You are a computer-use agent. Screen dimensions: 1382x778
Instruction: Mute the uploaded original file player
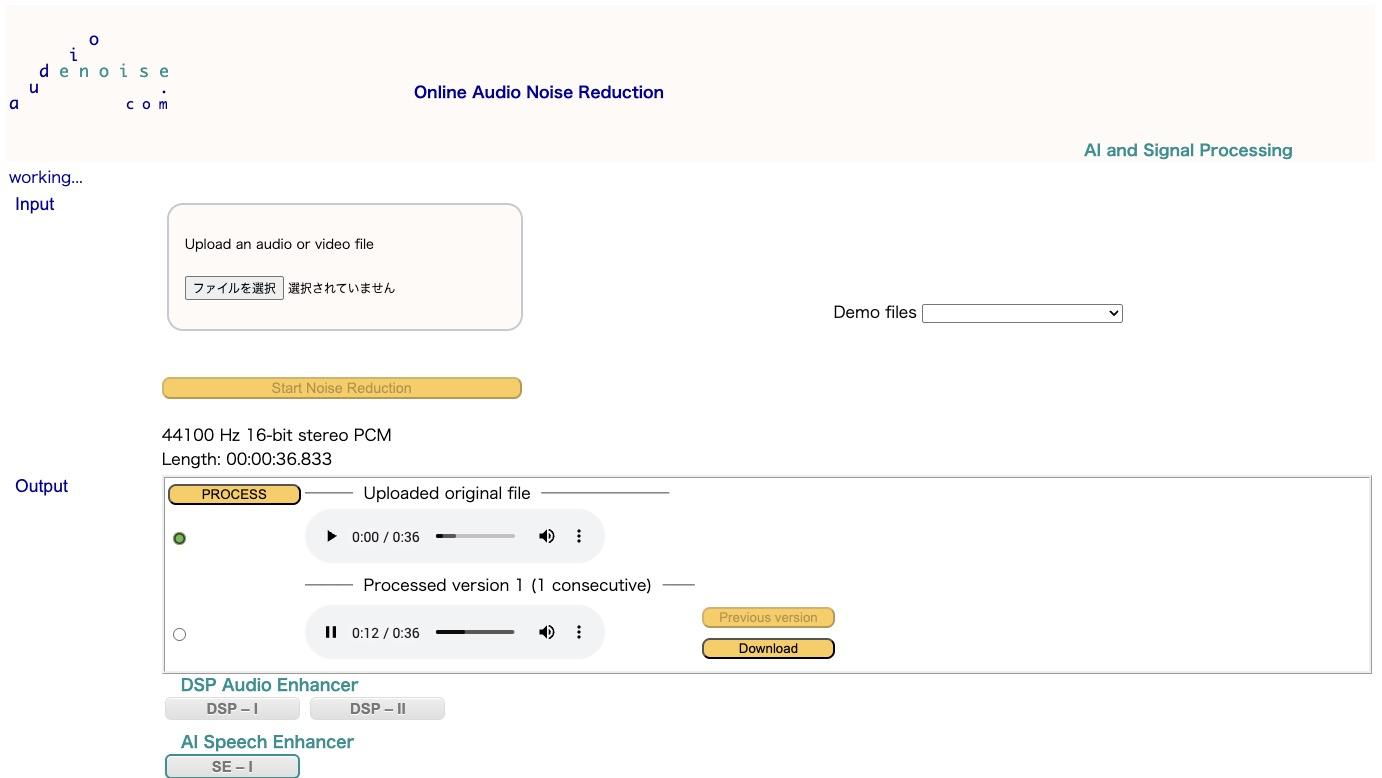coord(547,537)
